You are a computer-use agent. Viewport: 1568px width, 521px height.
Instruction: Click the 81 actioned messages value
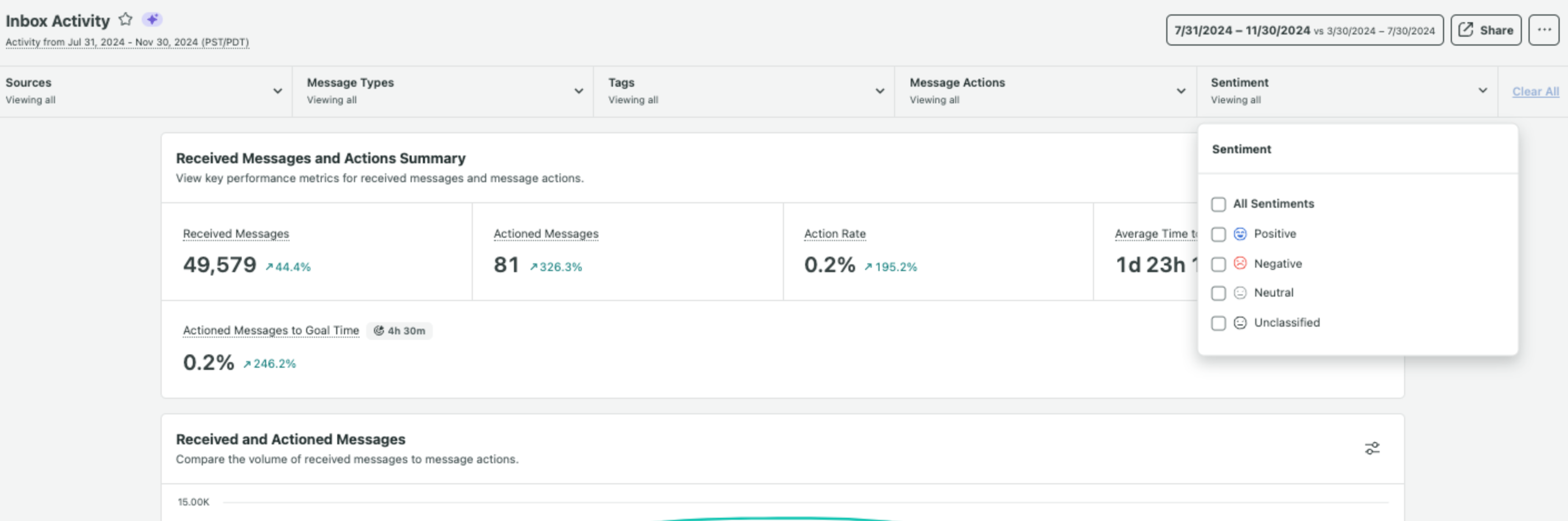[x=506, y=265]
